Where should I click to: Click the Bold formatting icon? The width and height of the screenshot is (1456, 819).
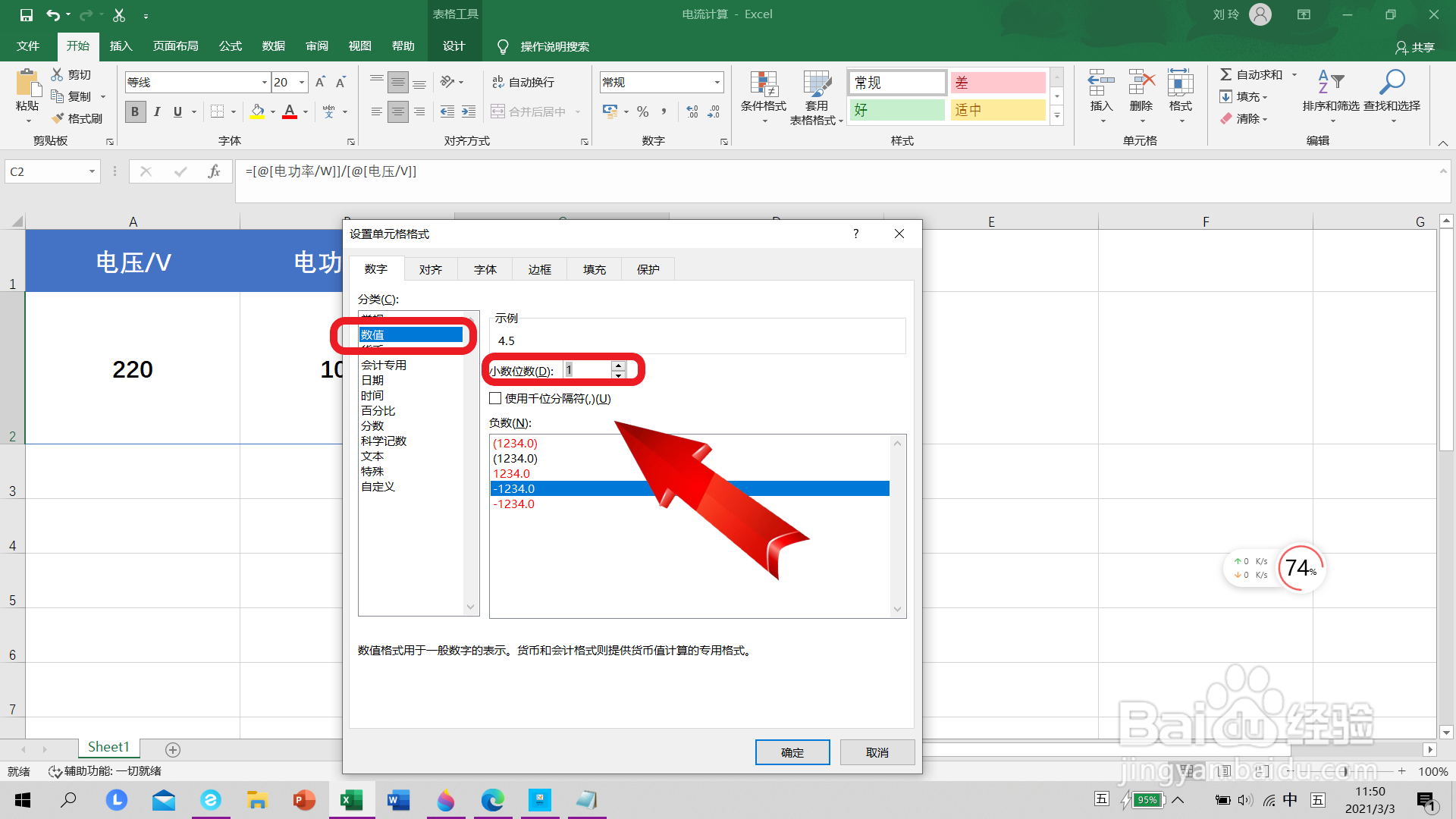(x=135, y=111)
